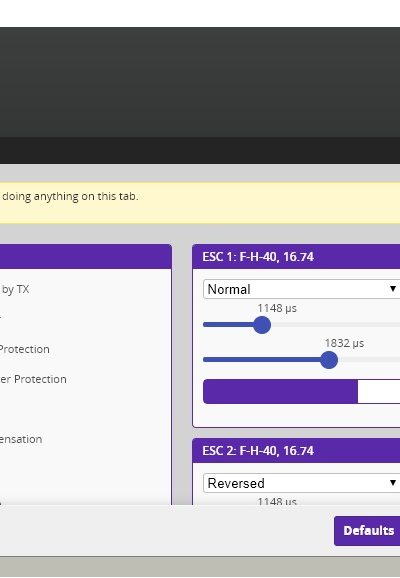Click the 'by TX' setting label
This screenshot has width=400, height=578.
(x=15, y=289)
